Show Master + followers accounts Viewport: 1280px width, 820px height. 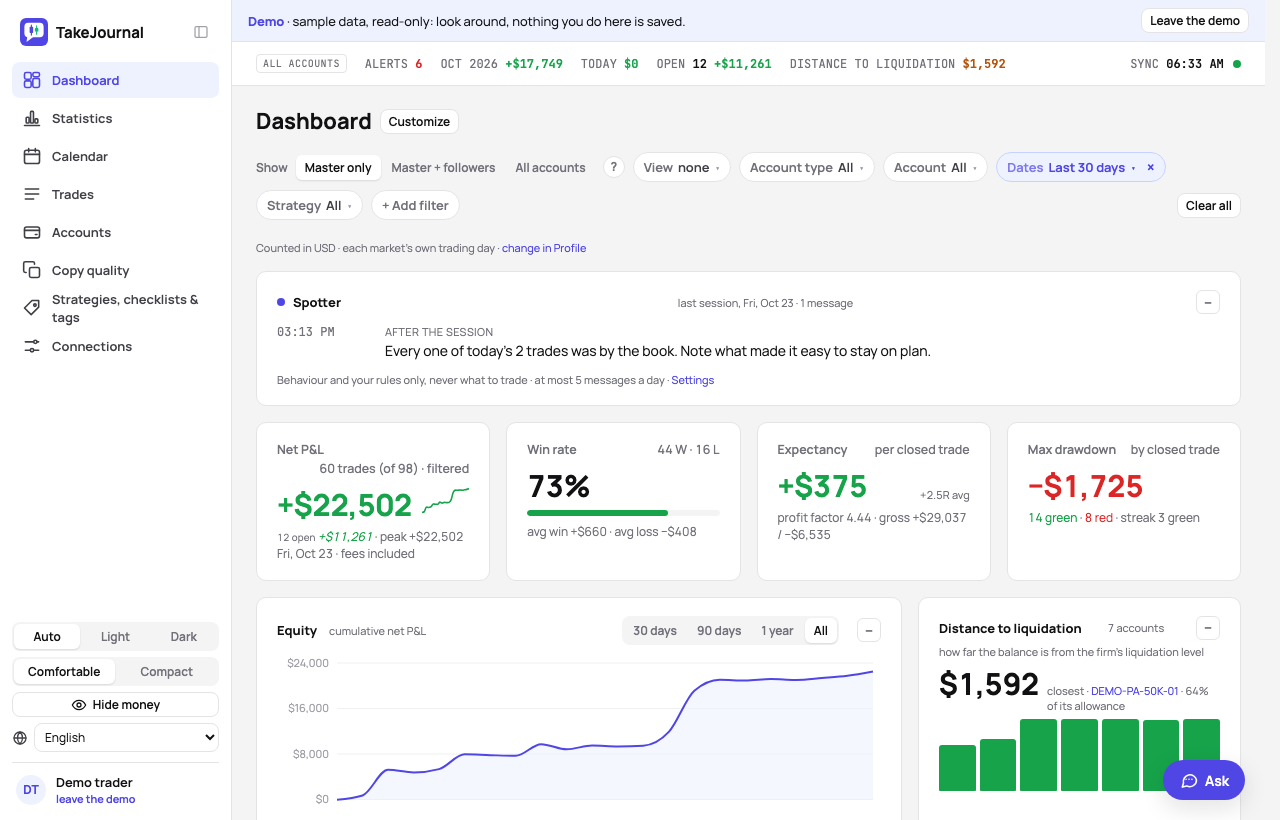coord(443,168)
